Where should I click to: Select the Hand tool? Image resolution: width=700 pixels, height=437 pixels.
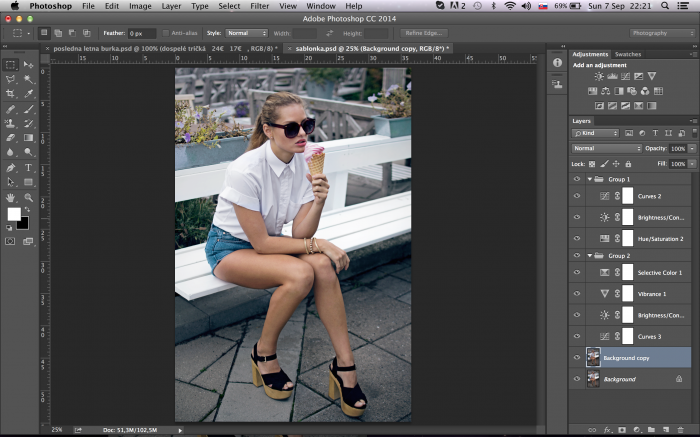10,197
